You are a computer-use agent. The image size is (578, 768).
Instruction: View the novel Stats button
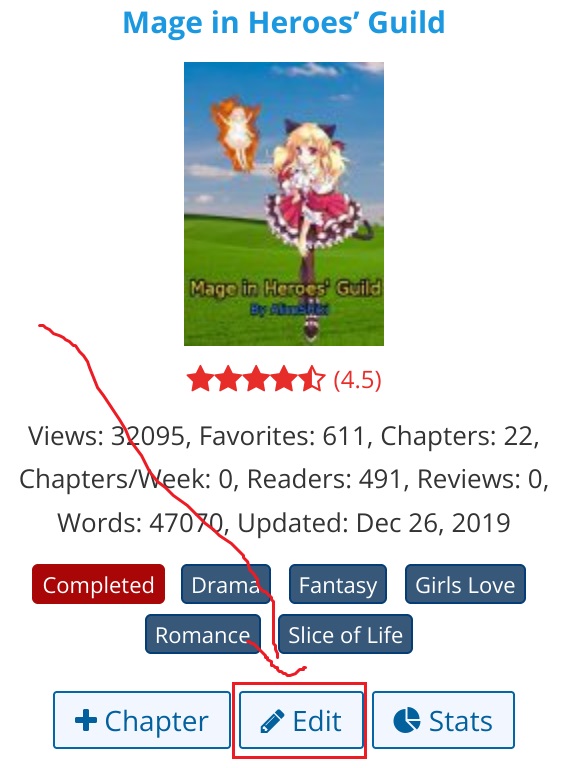[443, 720]
